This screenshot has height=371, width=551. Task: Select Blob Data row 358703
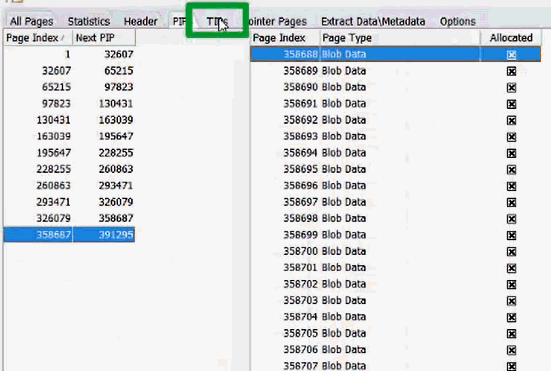pos(396,300)
